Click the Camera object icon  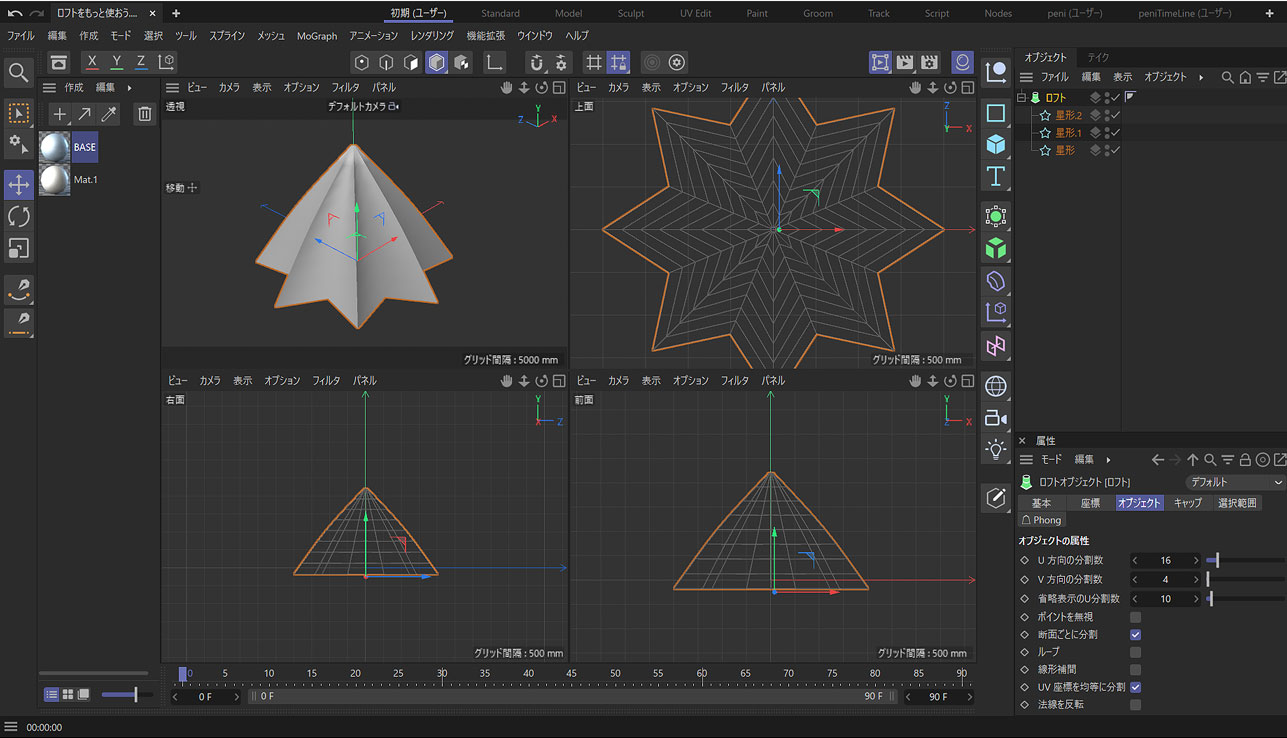(x=996, y=418)
